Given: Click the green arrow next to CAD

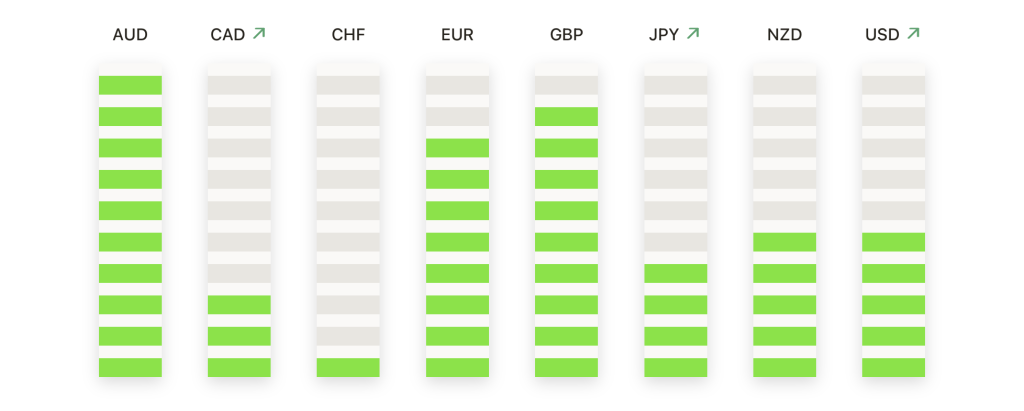Looking at the screenshot, I should pos(259,33).
